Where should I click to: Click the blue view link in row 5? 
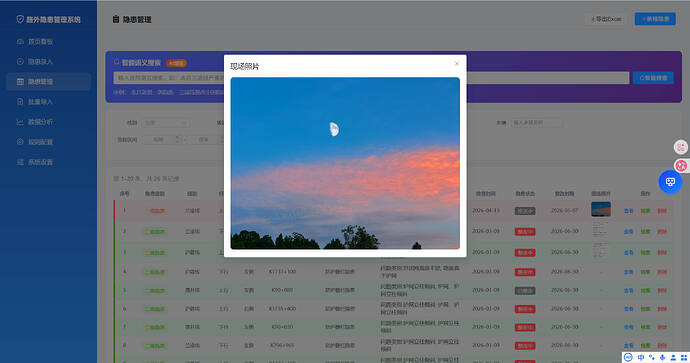point(628,290)
